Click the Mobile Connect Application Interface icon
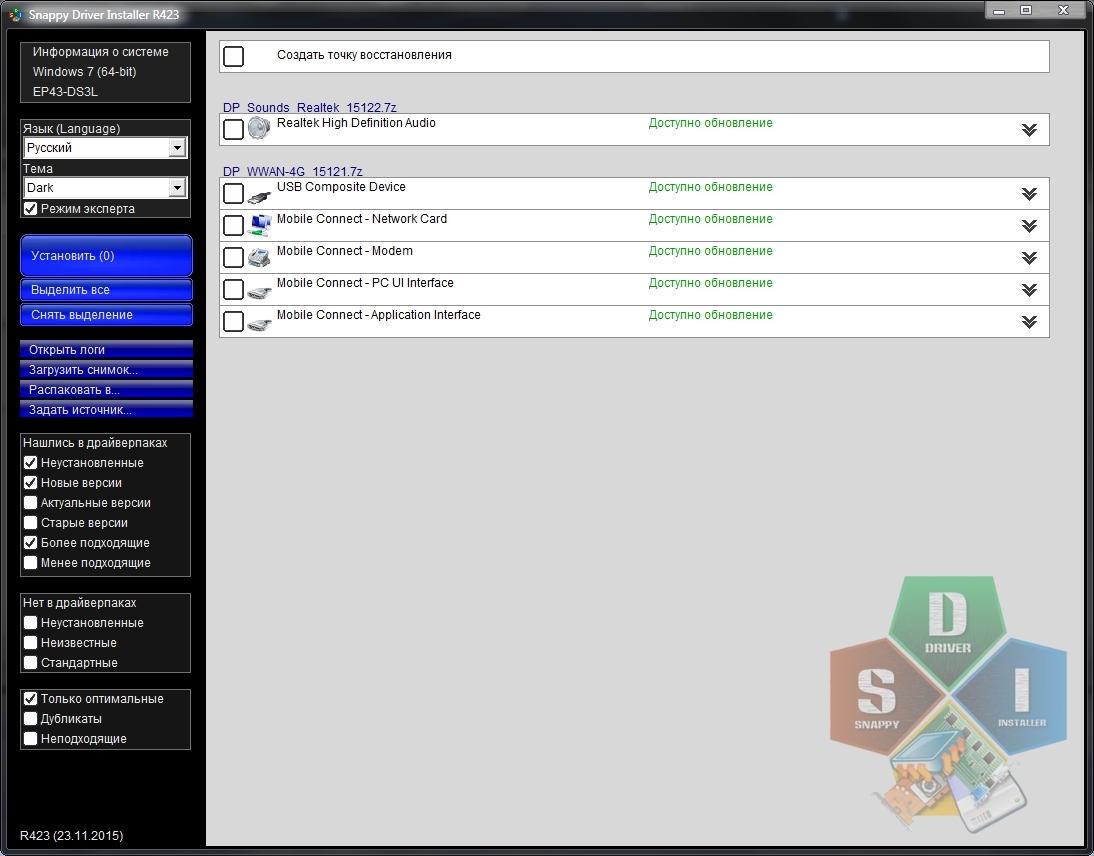The height and width of the screenshot is (856, 1094). coord(259,324)
